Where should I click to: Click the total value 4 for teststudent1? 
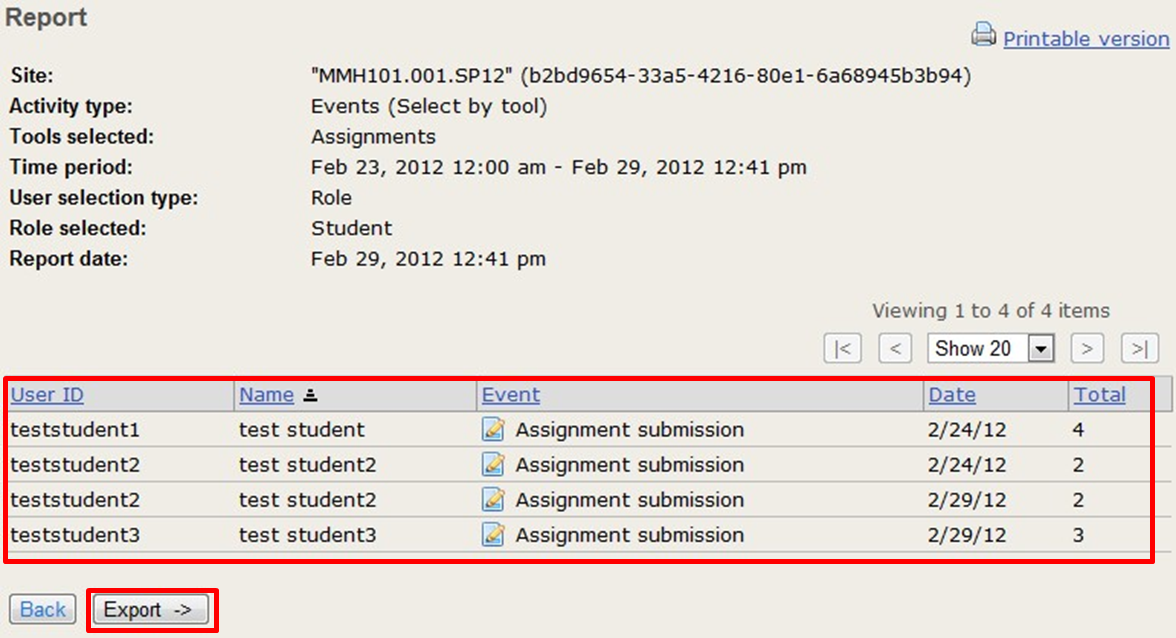pos(1078,430)
